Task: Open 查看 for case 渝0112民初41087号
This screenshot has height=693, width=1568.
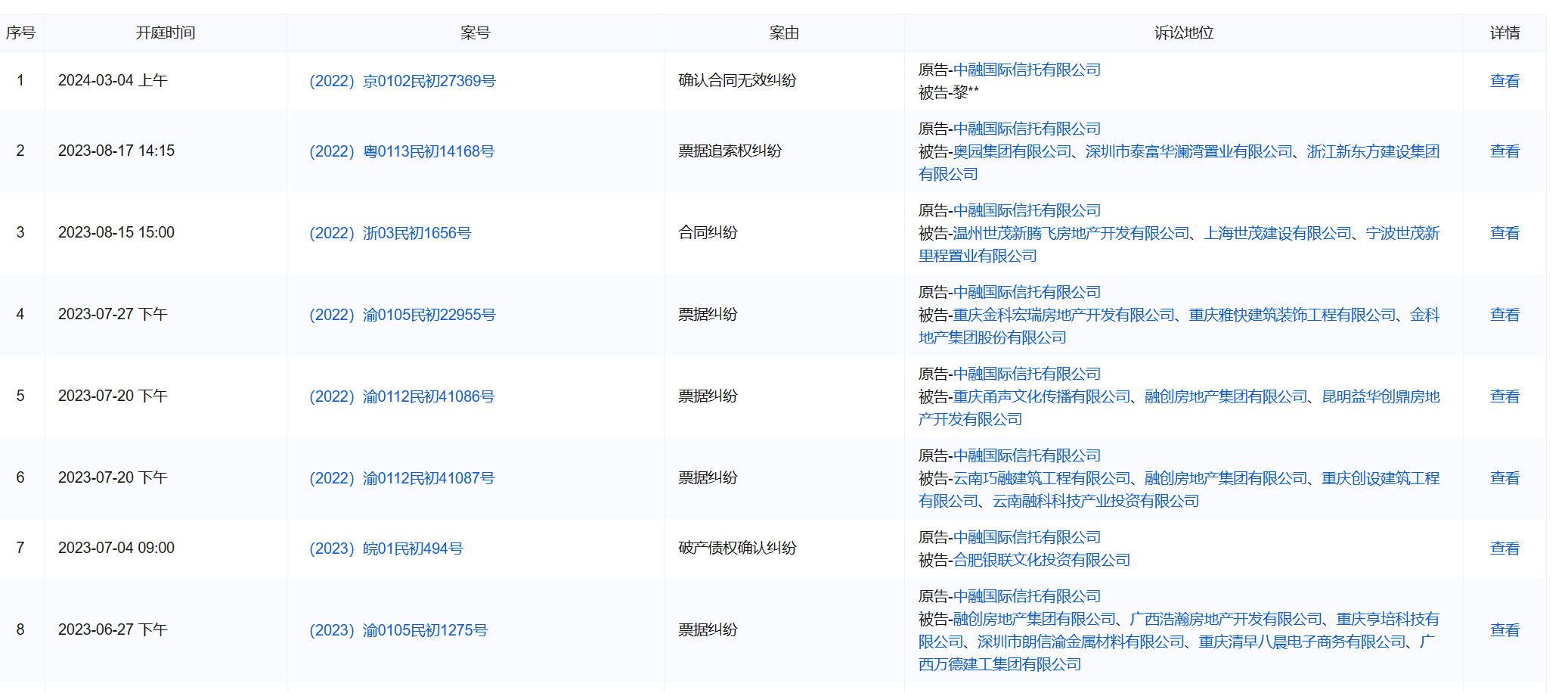Action: [1504, 478]
